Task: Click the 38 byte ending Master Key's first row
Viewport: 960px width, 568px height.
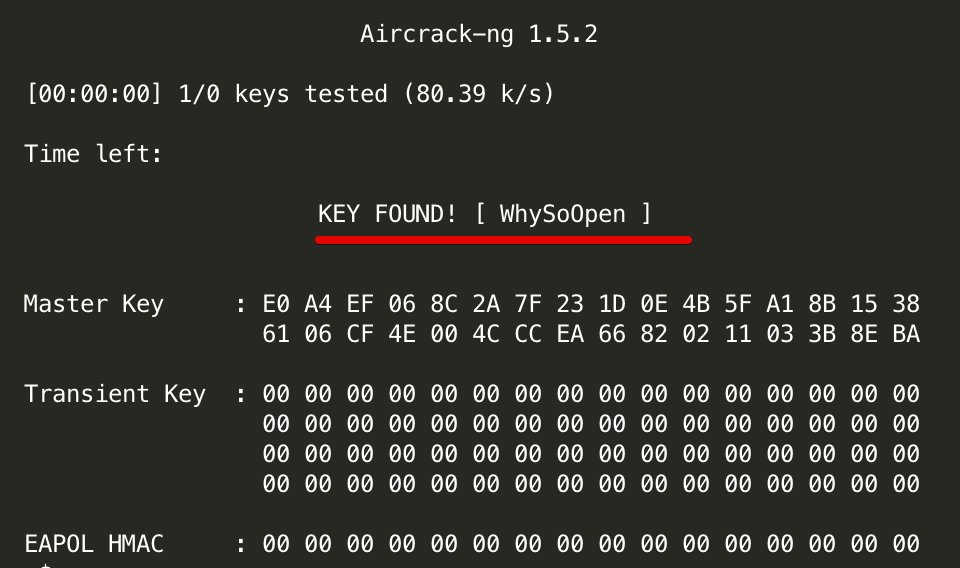Action: [906, 304]
